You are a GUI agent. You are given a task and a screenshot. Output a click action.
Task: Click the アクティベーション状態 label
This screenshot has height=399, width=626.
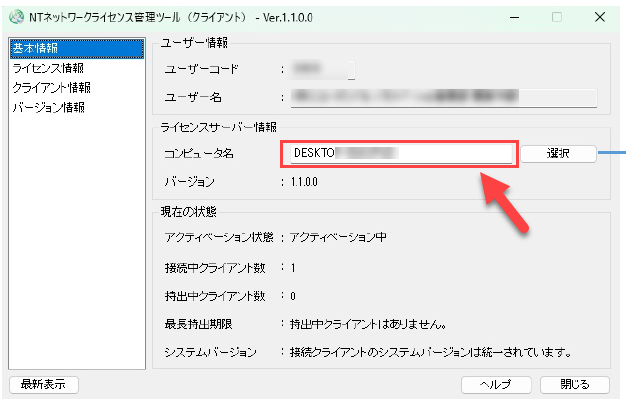[x=219, y=237]
